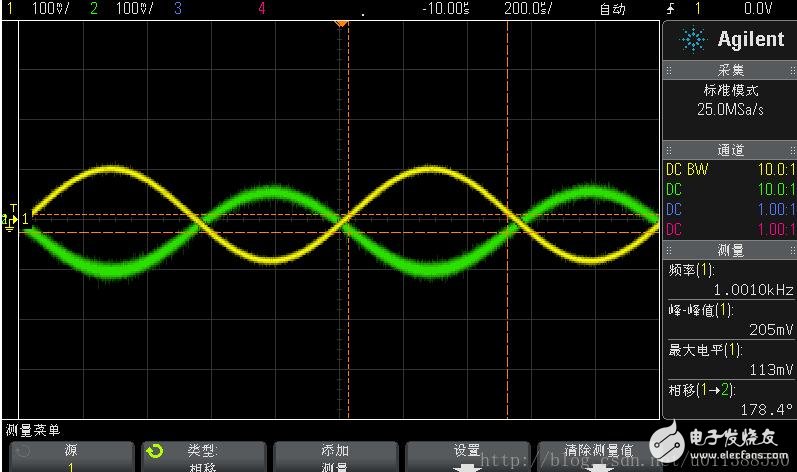This screenshot has width=797, height=472.
Task: Click the rotary arrow icon on 类型 softkey
Action: click(156, 452)
